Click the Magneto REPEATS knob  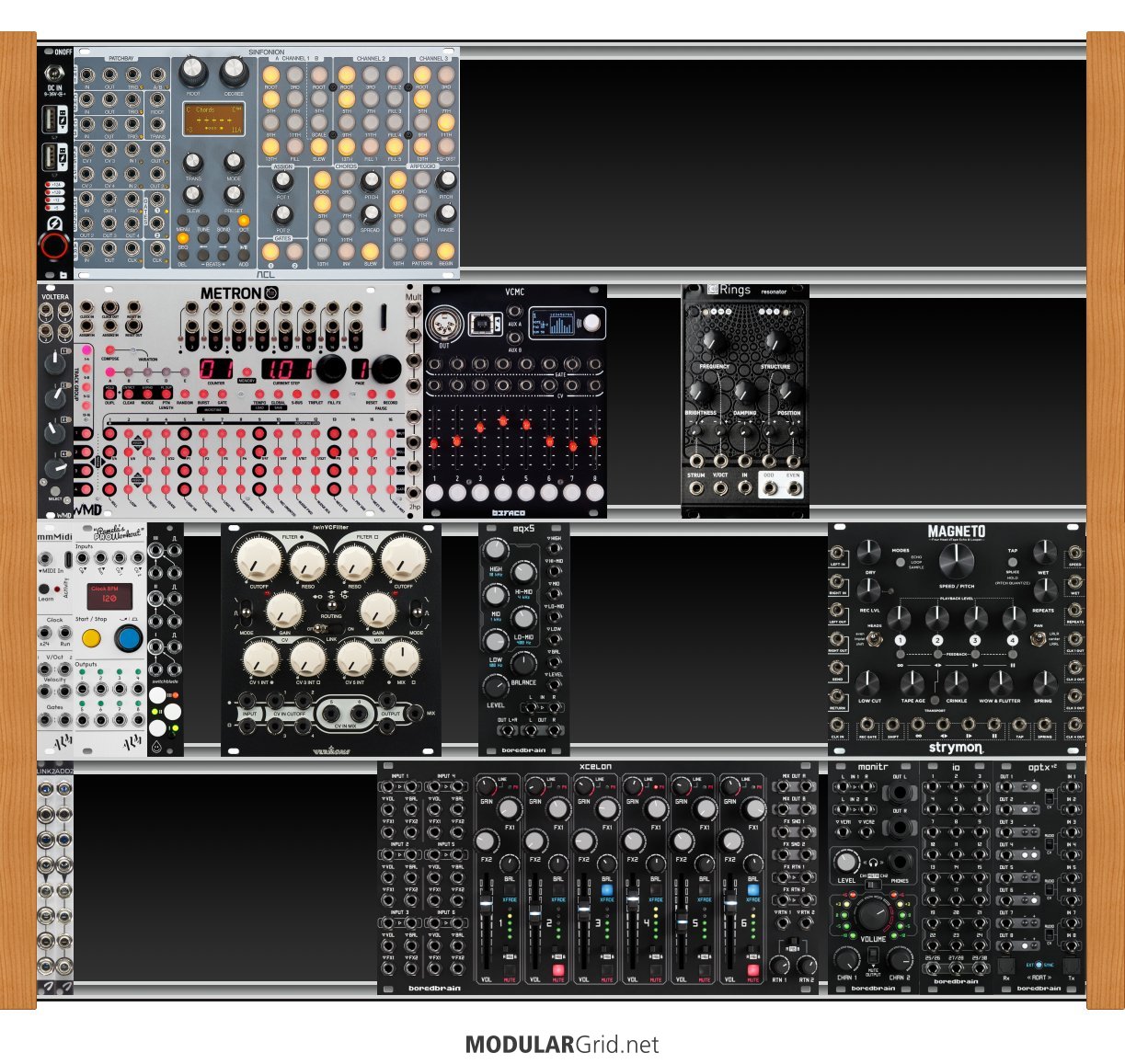[x=1044, y=592]
